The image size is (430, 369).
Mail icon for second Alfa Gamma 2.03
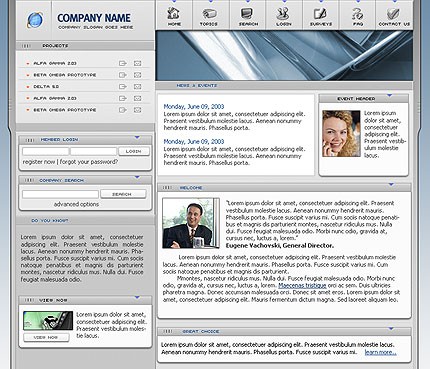click(137, 98)
